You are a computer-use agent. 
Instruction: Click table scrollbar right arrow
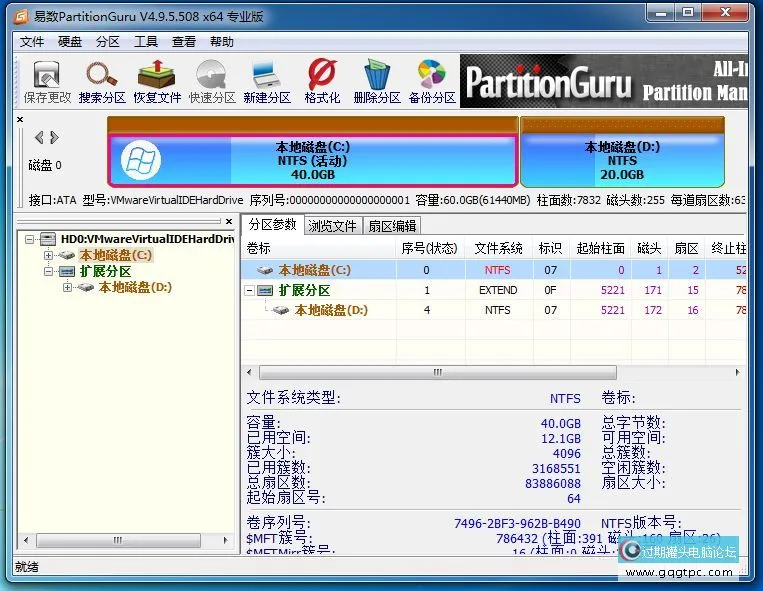pyautogui.click(x=738, y=373)
